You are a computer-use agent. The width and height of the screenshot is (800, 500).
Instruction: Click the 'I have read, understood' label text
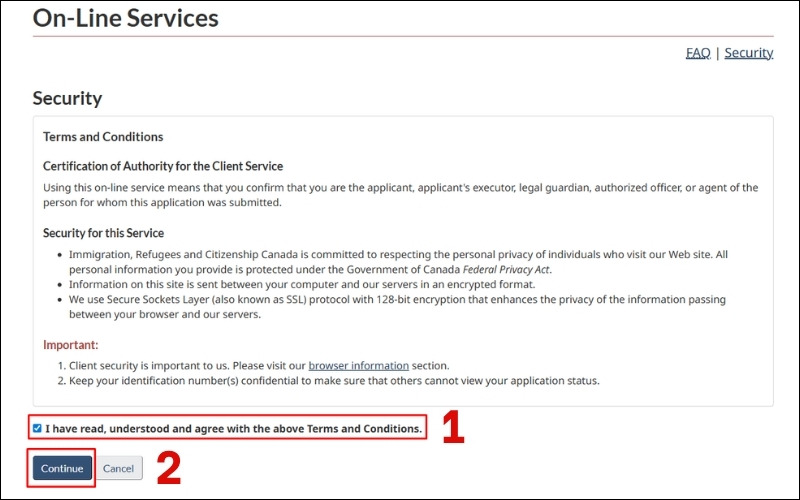point(233,429)
